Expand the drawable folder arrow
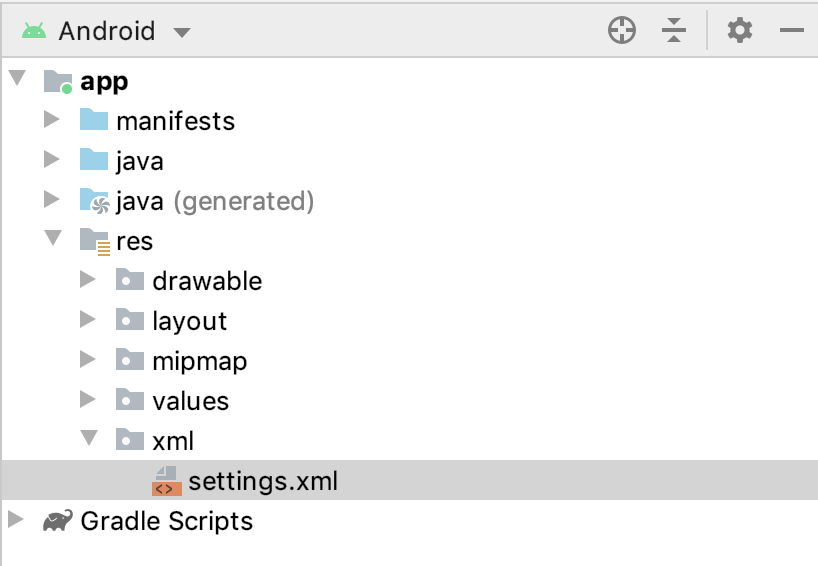This screenshot has height=566, width=818. click(87, 280)
